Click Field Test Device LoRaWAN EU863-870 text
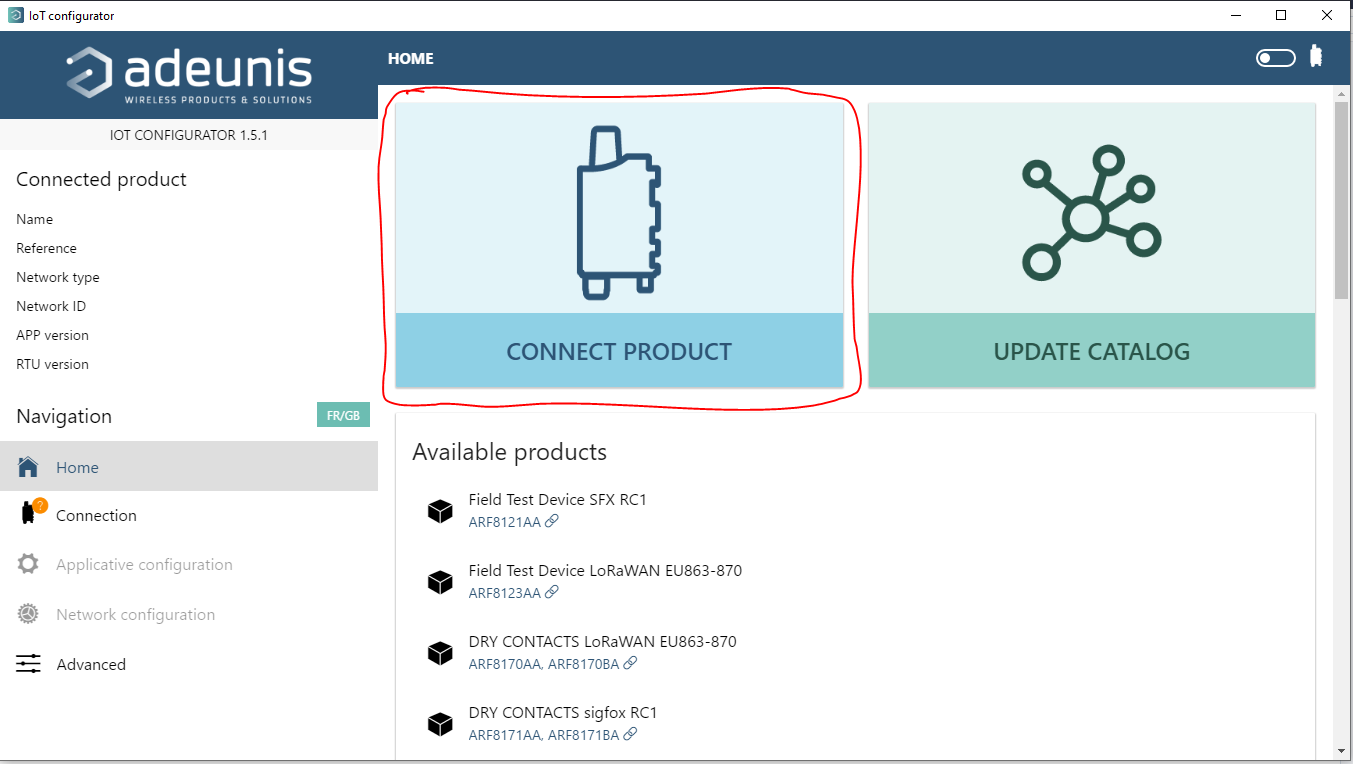 (605, 570)
